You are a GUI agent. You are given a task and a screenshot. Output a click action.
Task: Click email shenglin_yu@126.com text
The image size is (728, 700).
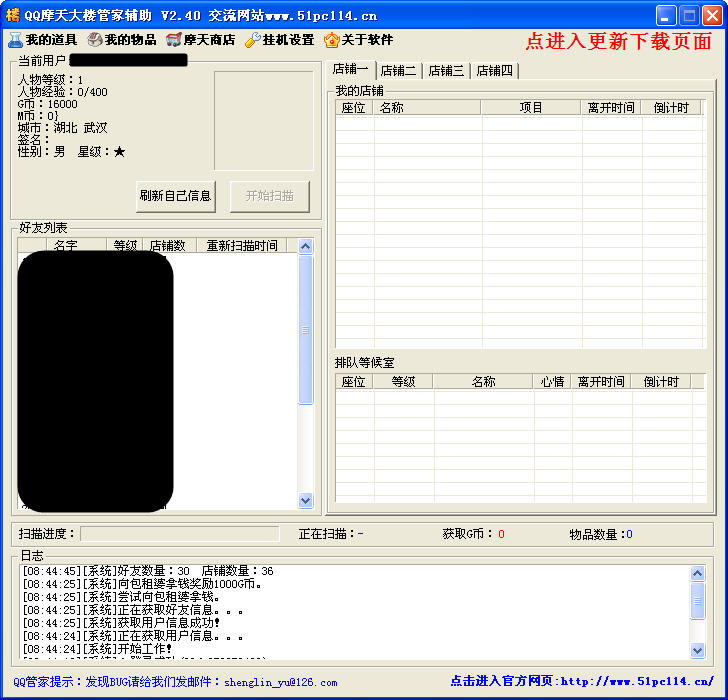tap(280, 682)
